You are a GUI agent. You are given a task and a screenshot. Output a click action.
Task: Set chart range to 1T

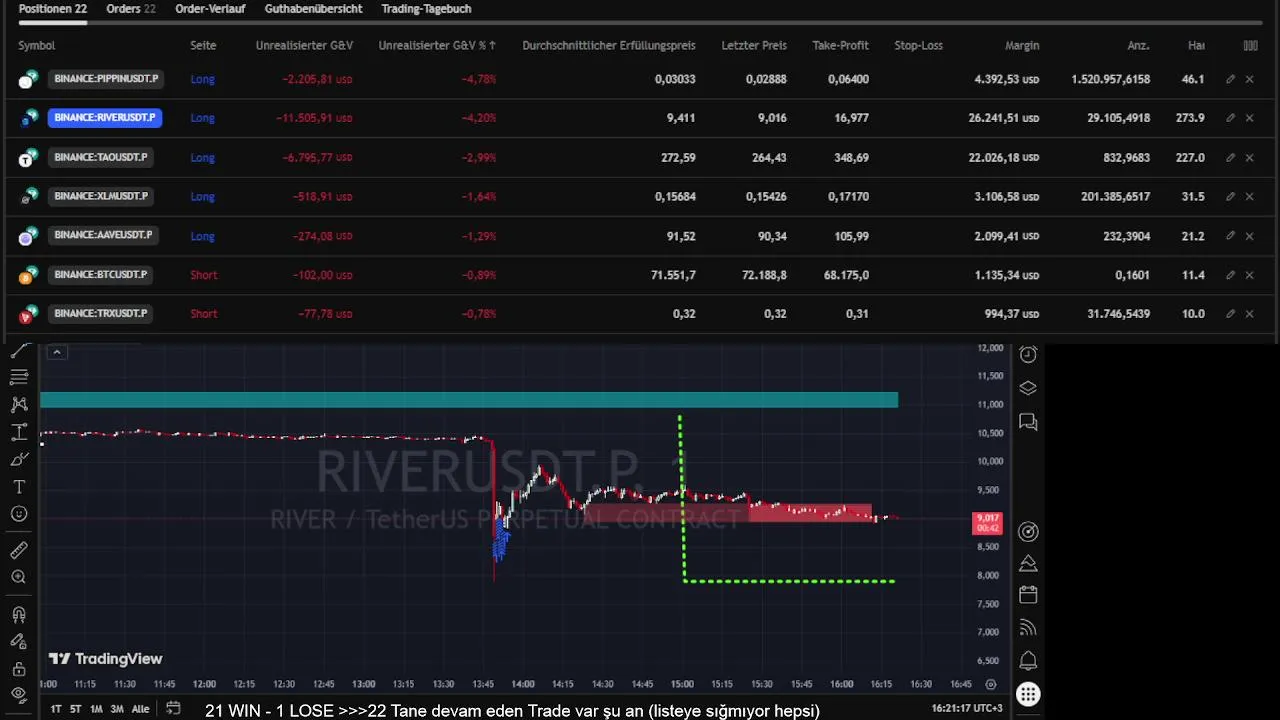pos(56,709)
